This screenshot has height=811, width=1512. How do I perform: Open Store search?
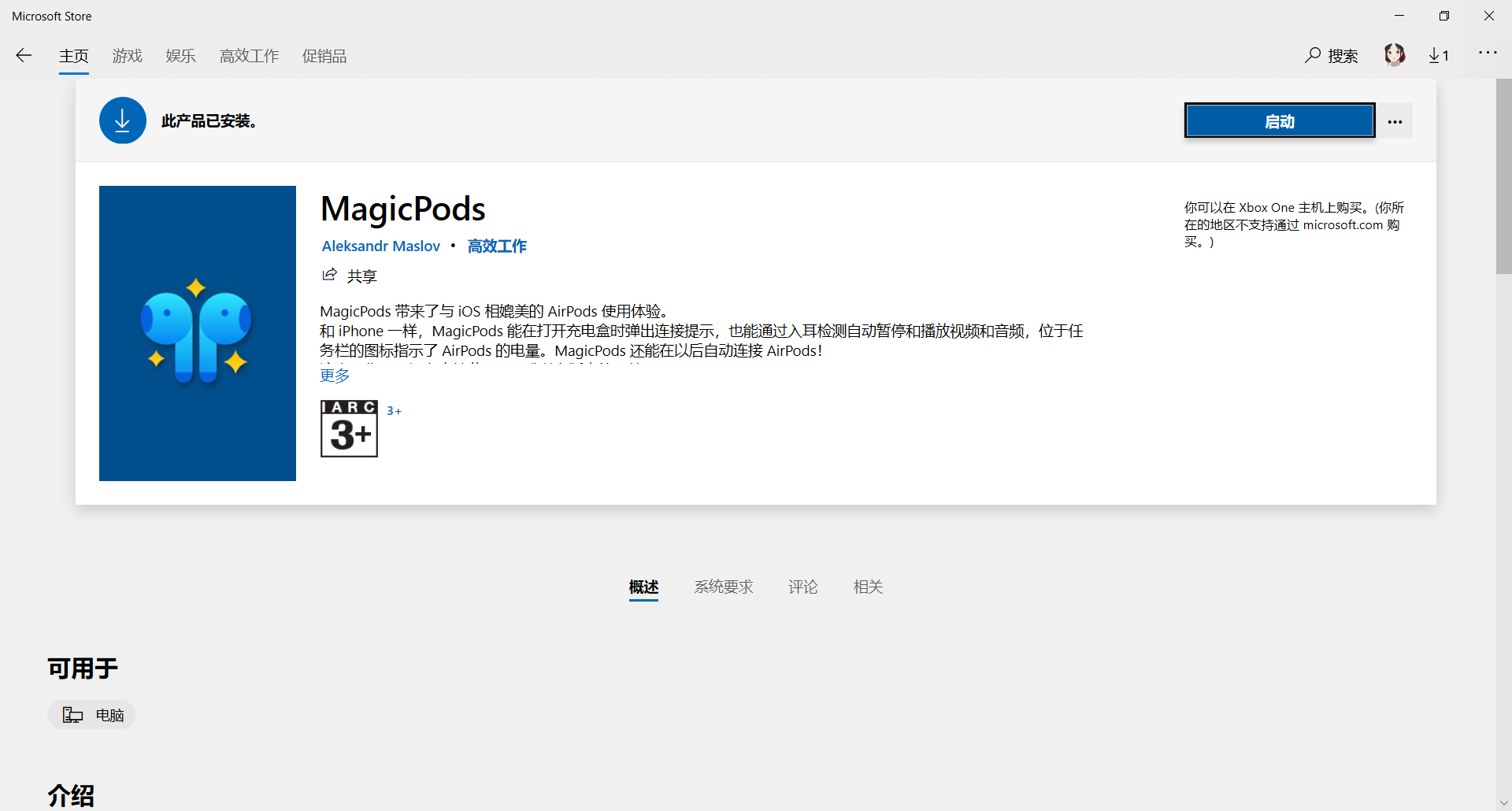[1331, 55]
